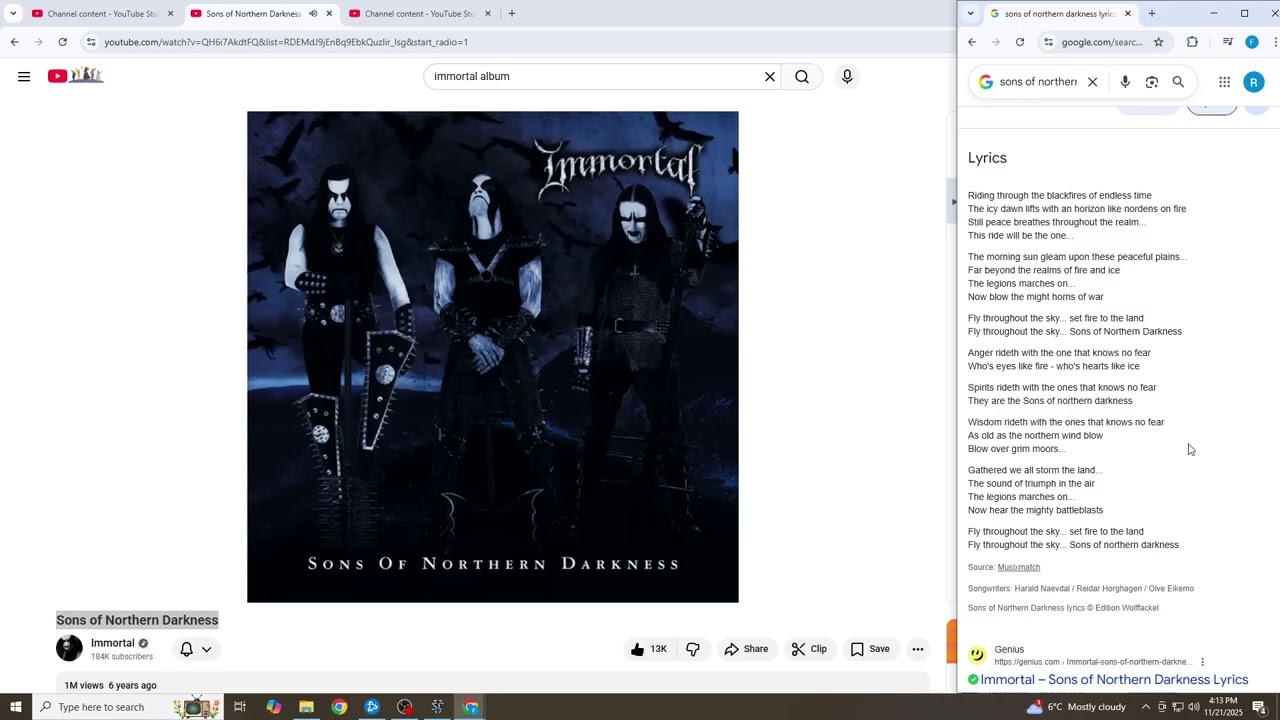This screenshot has height=720, width=1280.
Task: Open the Extensions puzzle icon in Google window
Action: [x=1192, y=42]
